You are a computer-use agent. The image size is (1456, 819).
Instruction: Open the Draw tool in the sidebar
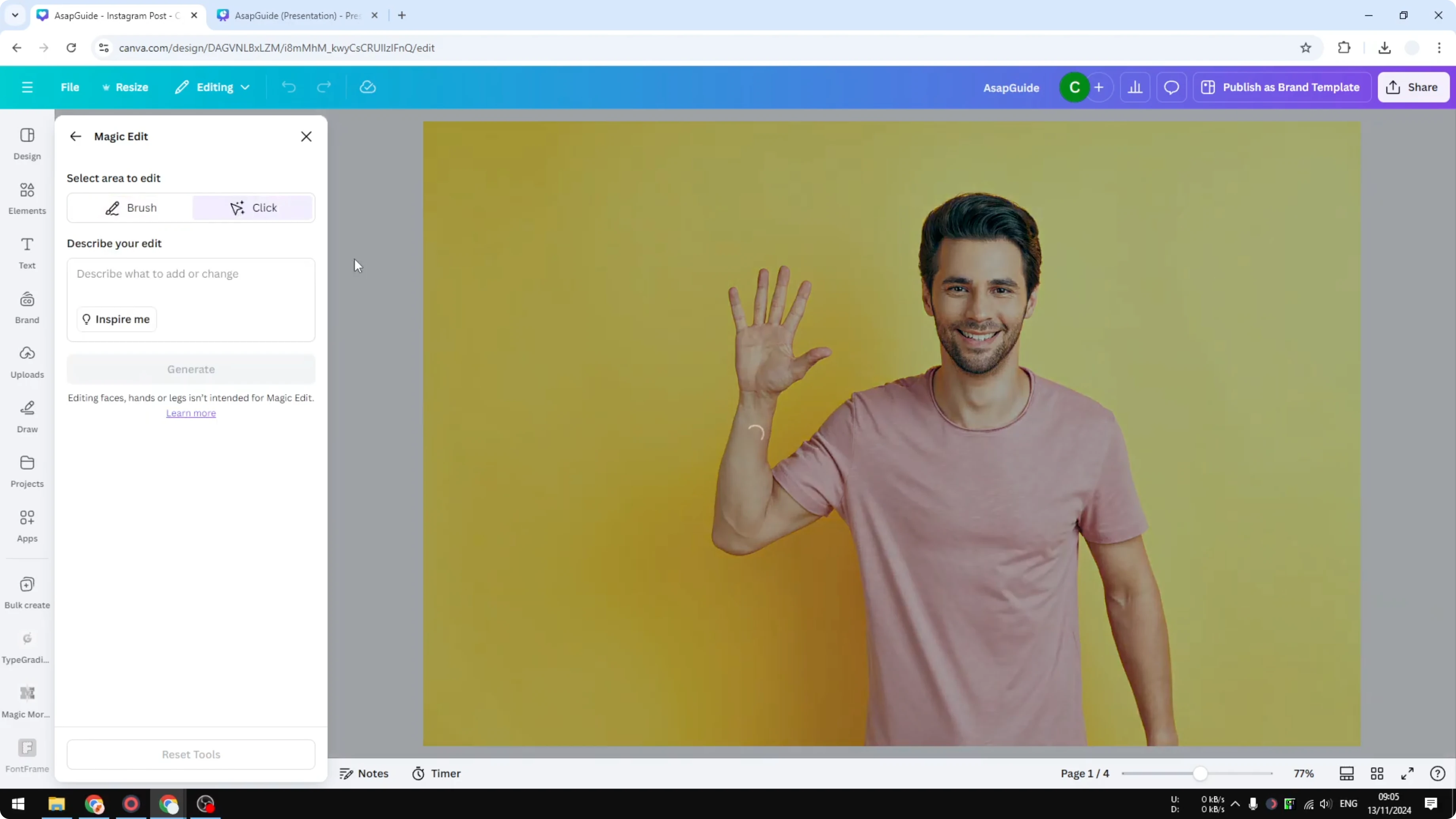27,415
